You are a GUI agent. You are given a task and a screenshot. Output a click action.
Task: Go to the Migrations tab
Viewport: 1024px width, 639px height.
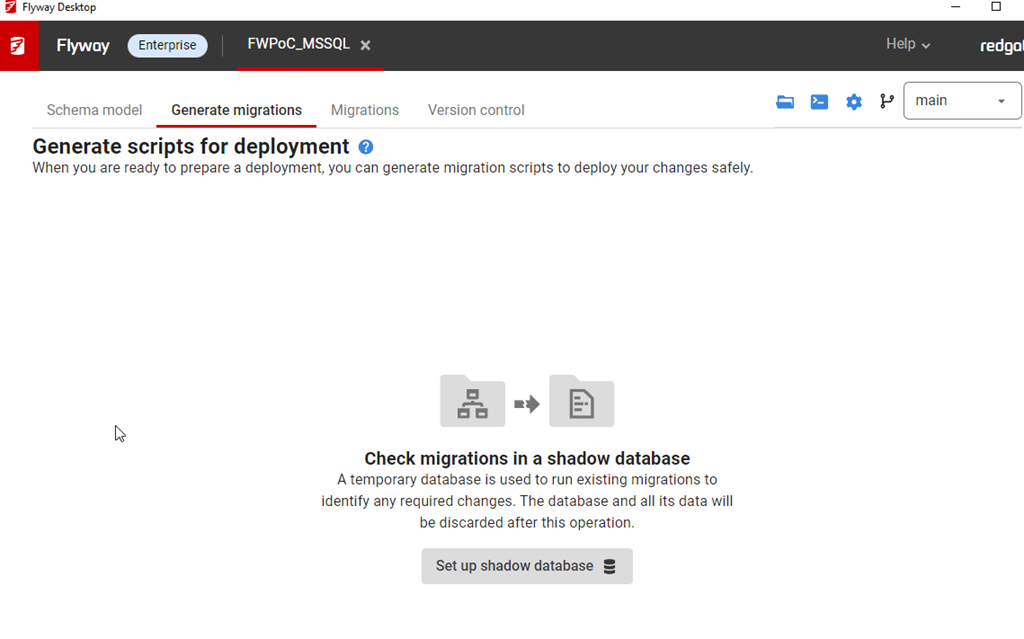click(x=365, y=110)
